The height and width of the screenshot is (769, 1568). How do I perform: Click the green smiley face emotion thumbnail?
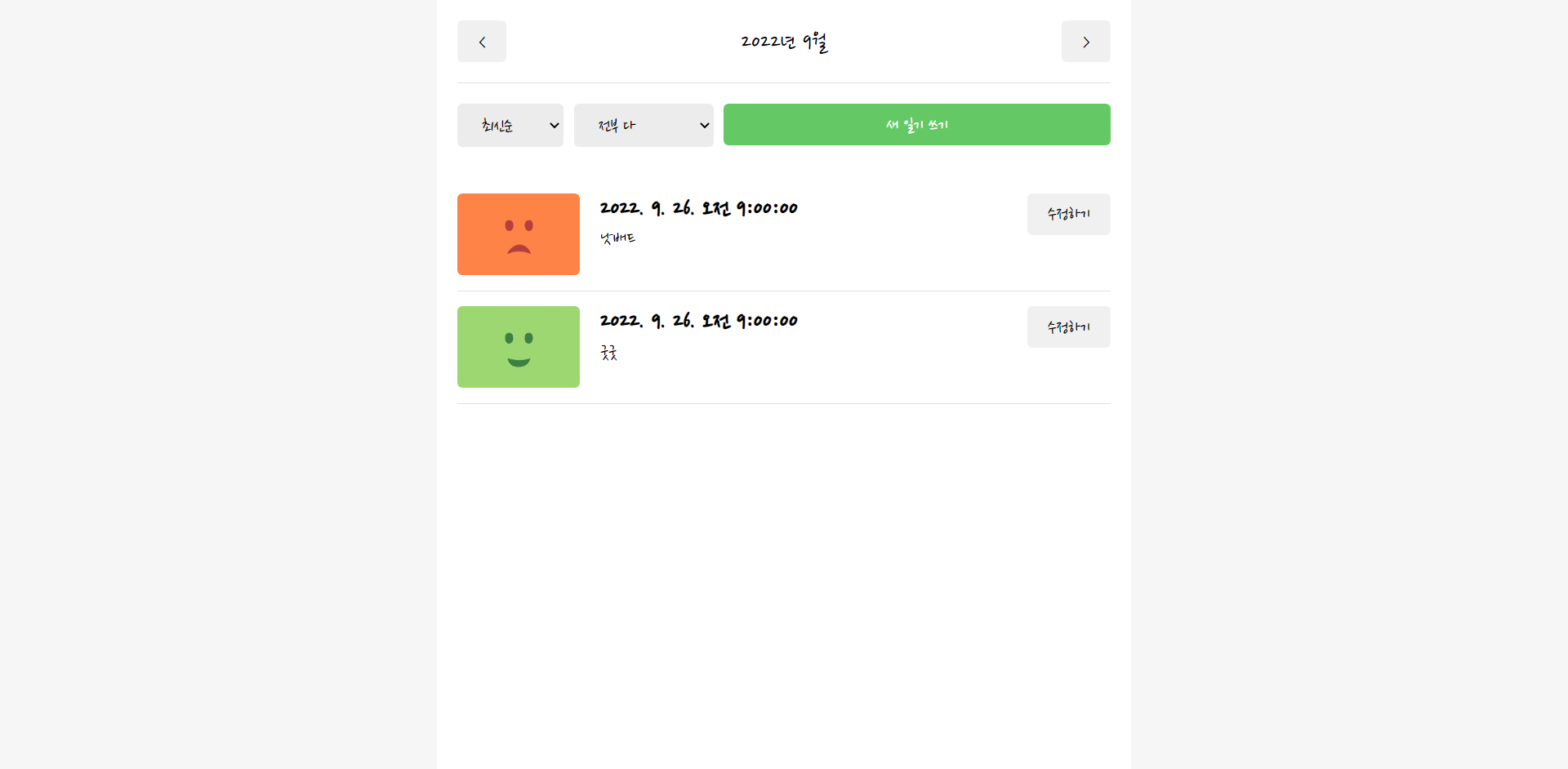click(518, 346)
